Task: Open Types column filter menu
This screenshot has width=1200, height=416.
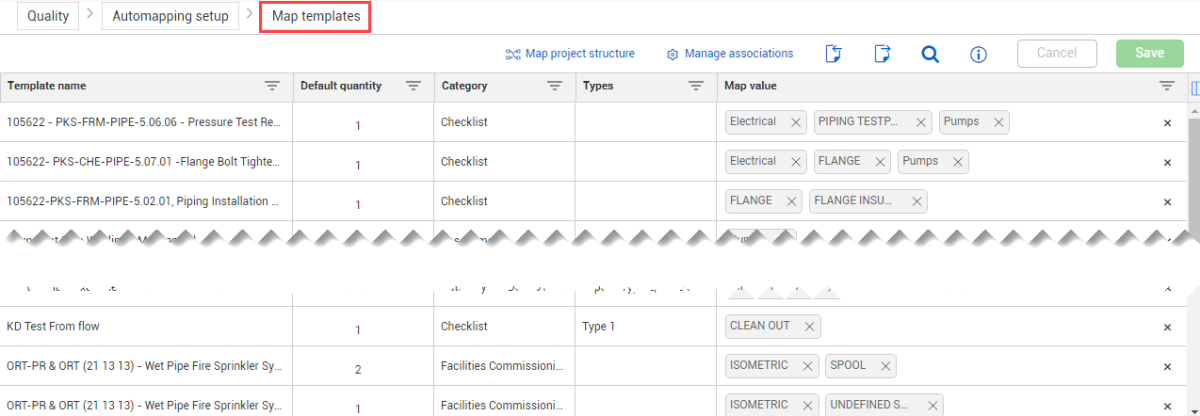Action: 696,86
